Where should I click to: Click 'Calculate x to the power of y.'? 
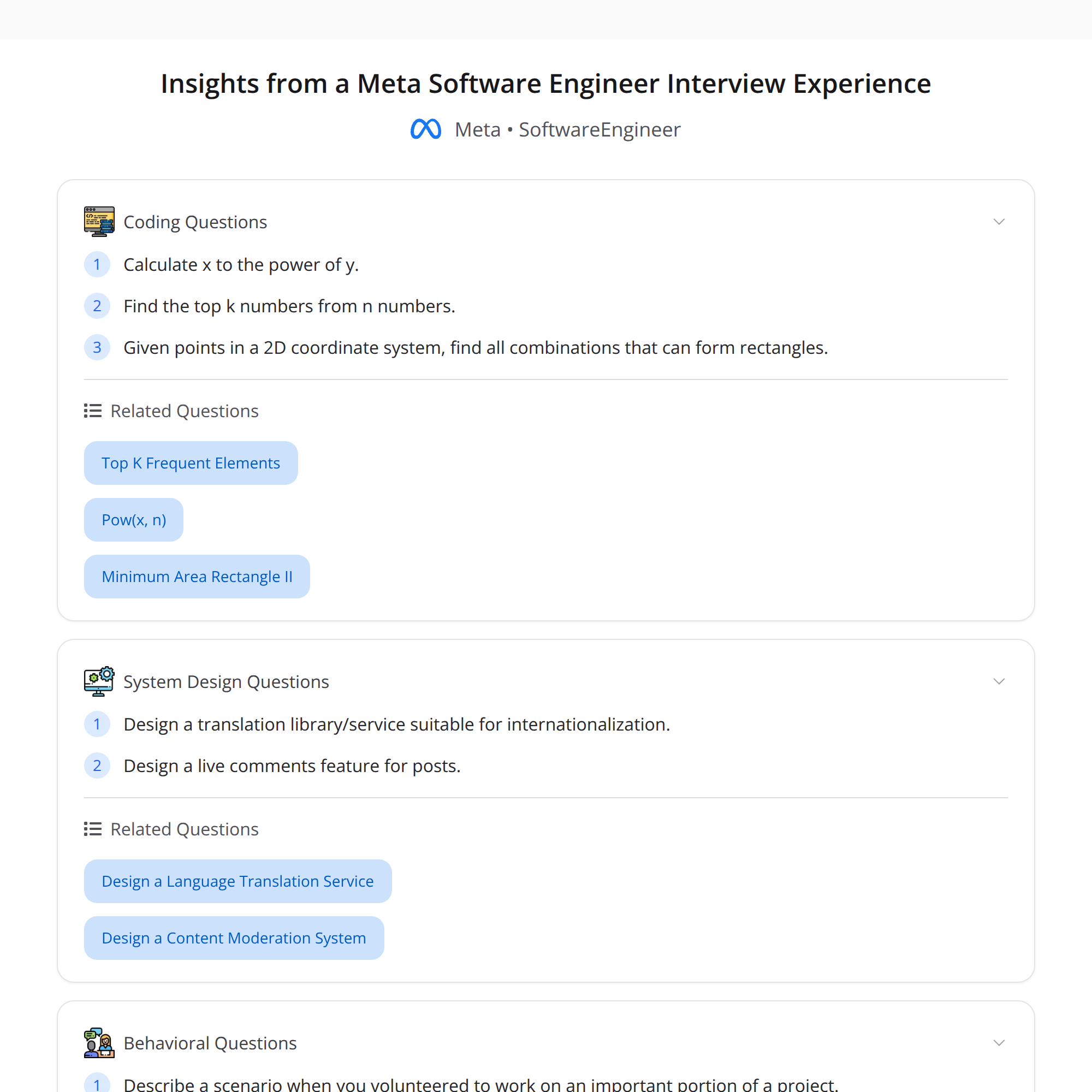pos(241,264)
